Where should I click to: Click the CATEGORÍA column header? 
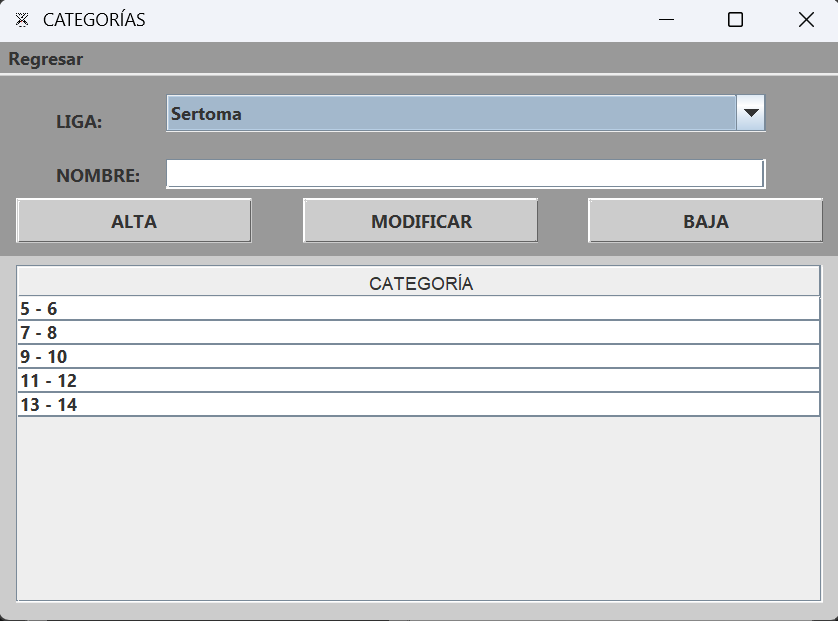(x=419, y=283)
